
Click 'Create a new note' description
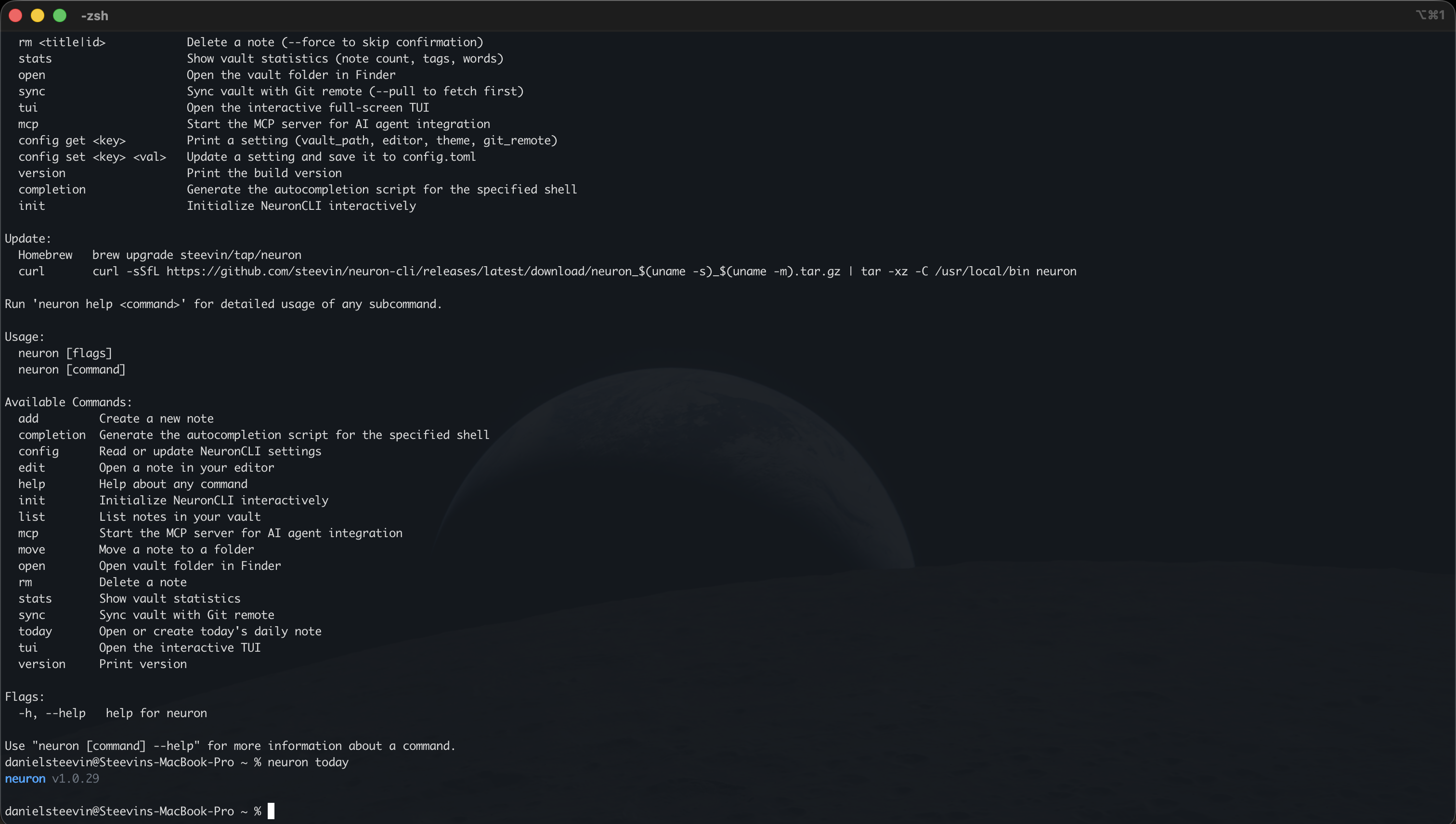click(x=156, y=419)
